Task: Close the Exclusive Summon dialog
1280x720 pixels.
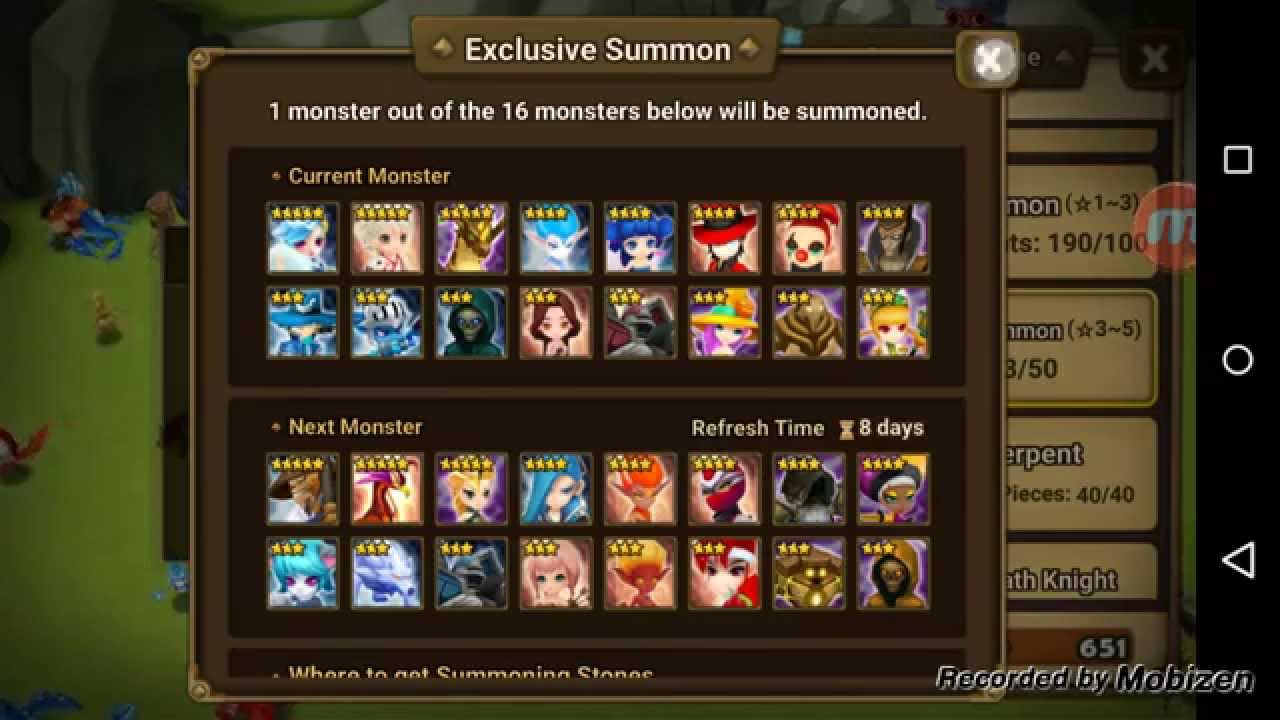Action: coord(987,60)
